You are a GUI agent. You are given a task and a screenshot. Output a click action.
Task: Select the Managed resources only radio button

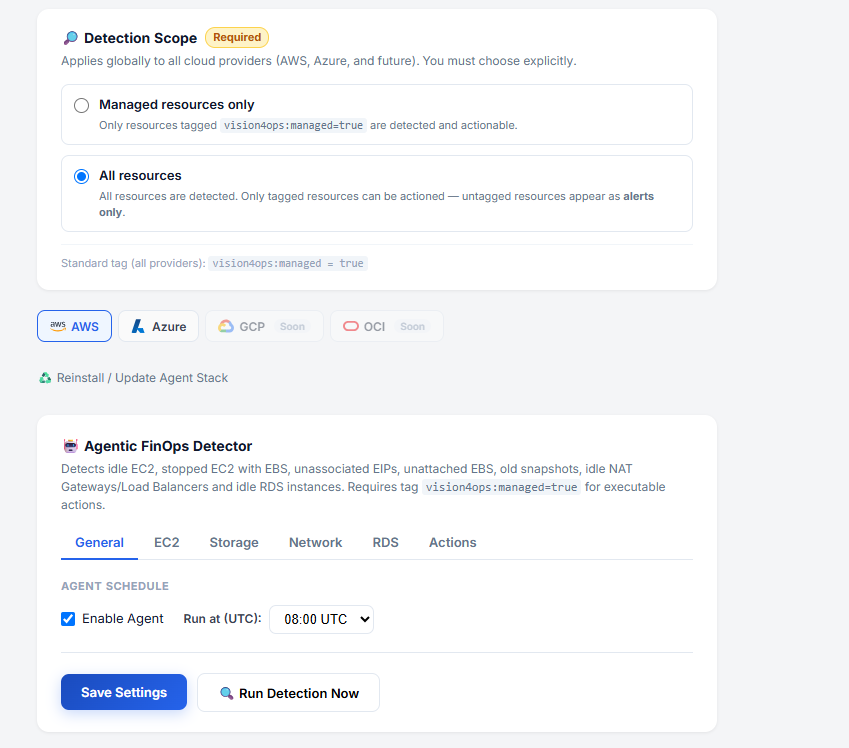pyautogui.click(x=82, y=105)
